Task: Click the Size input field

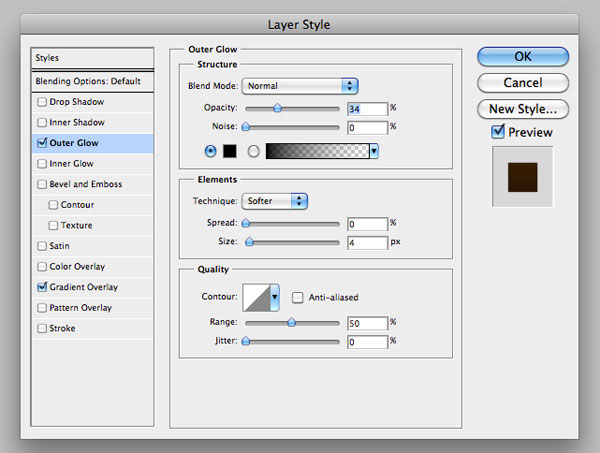Action: [x=367, y=243]
